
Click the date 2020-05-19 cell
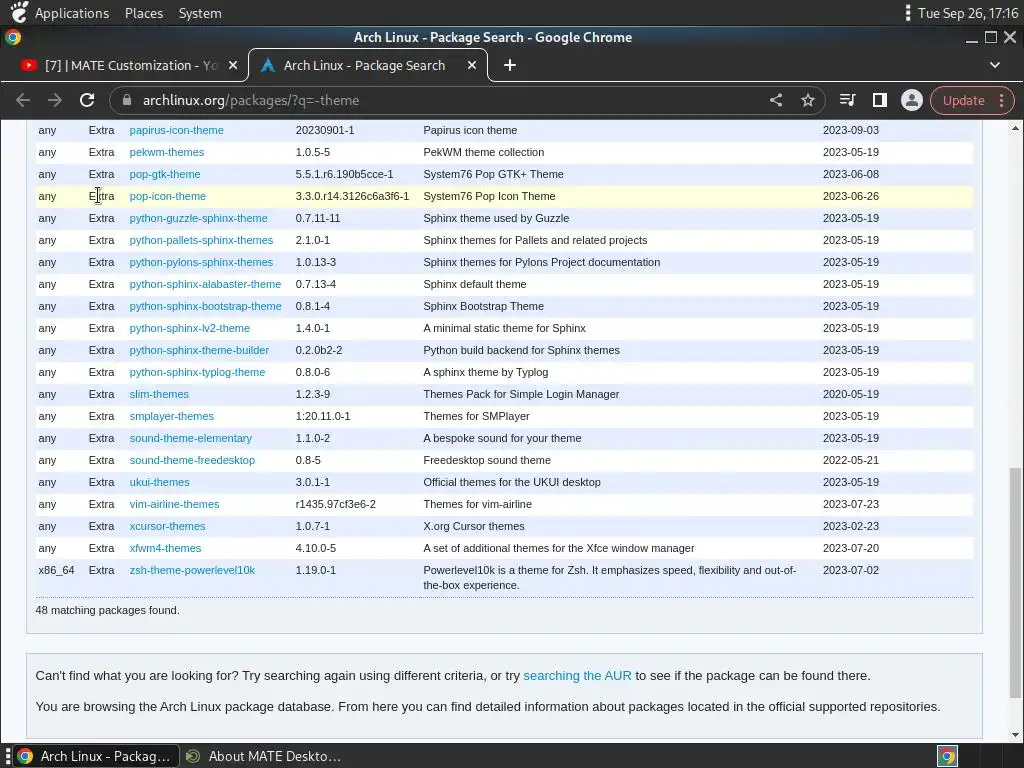click(851, 394)
